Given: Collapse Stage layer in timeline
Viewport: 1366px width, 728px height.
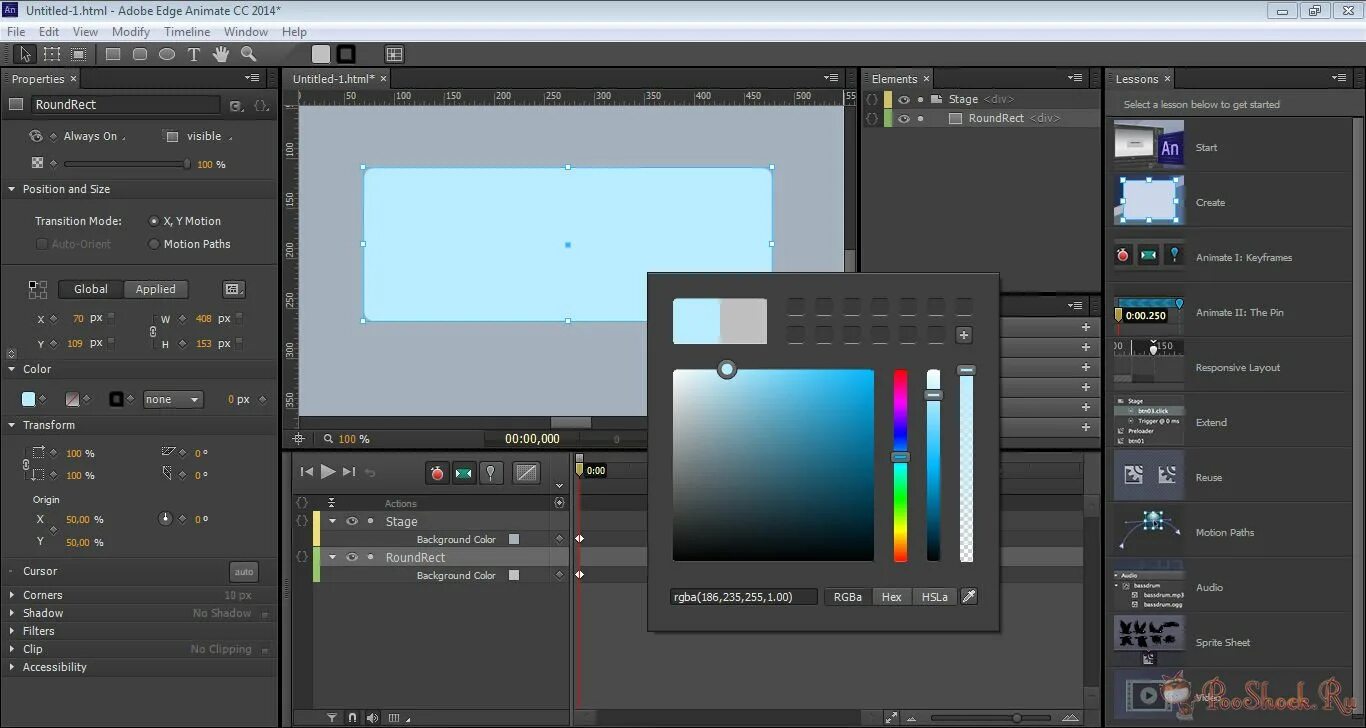Looking at the screenshot, I should point(333,521).
